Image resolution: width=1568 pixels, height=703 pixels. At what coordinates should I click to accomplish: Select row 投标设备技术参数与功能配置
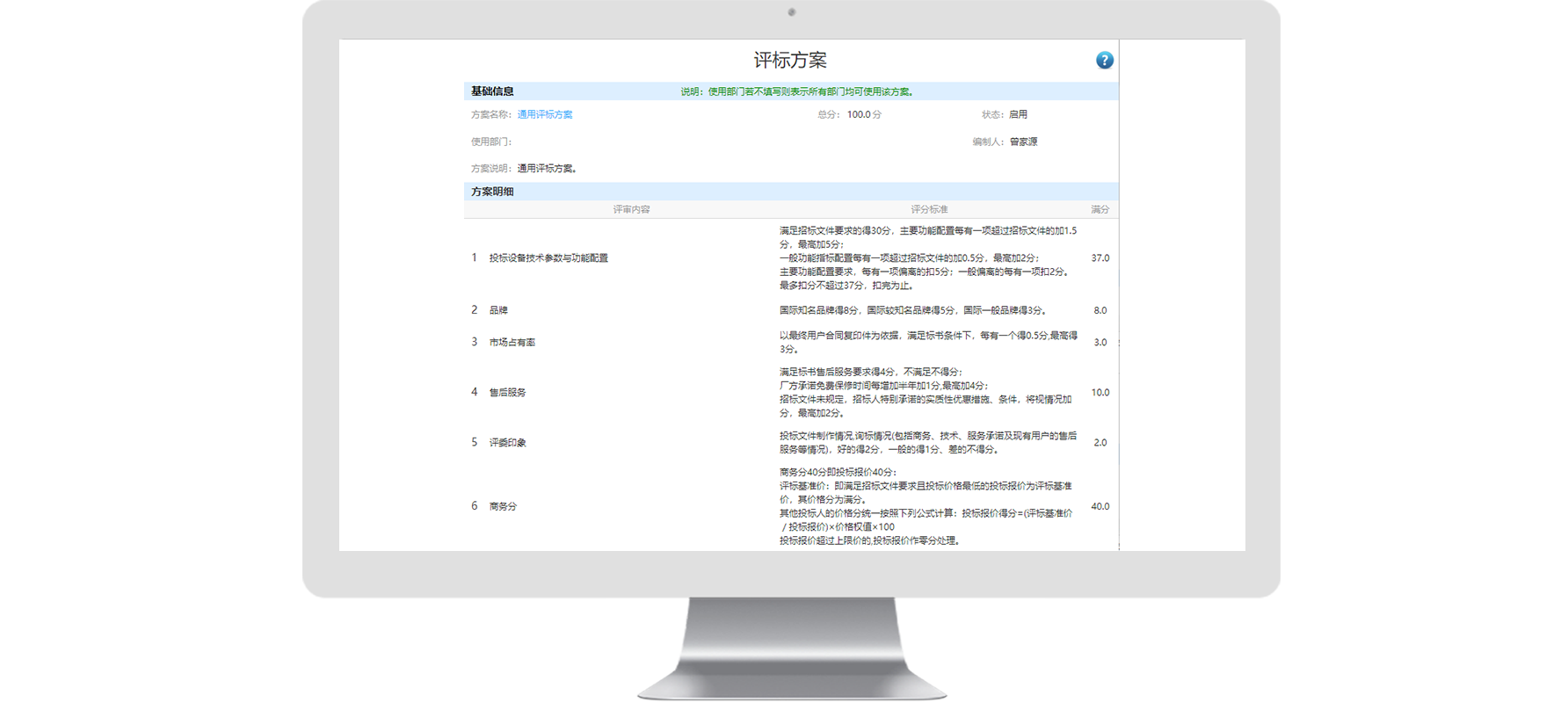coord(548,258)
